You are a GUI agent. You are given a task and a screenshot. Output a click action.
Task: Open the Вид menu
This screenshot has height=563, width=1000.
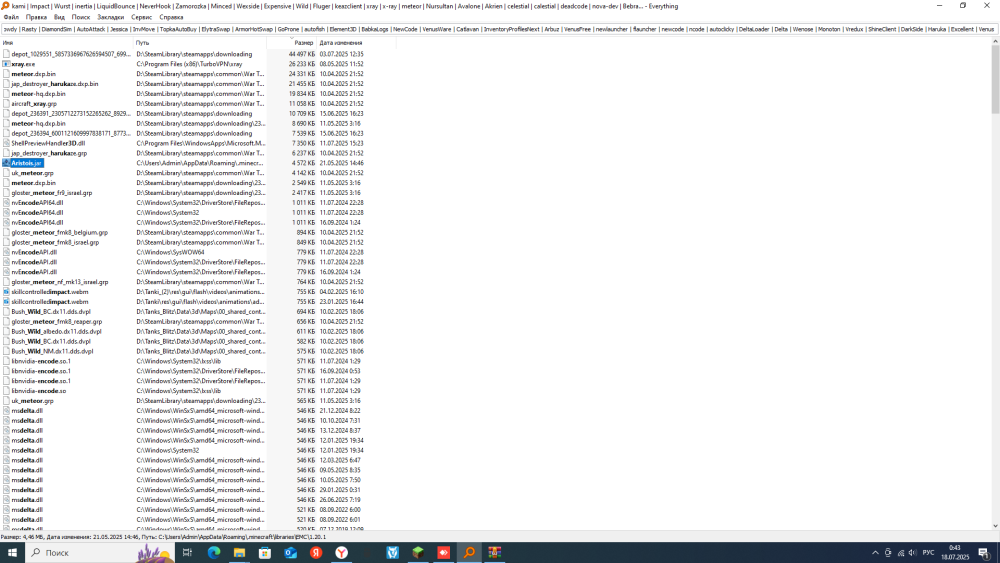59,17
